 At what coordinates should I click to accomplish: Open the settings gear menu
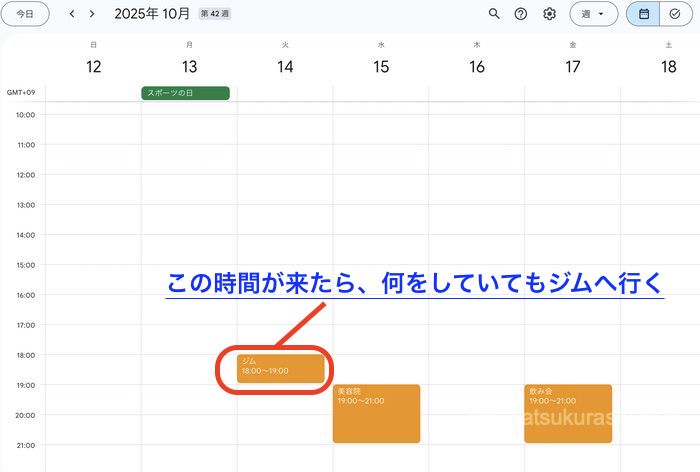(x=549, y=14)
